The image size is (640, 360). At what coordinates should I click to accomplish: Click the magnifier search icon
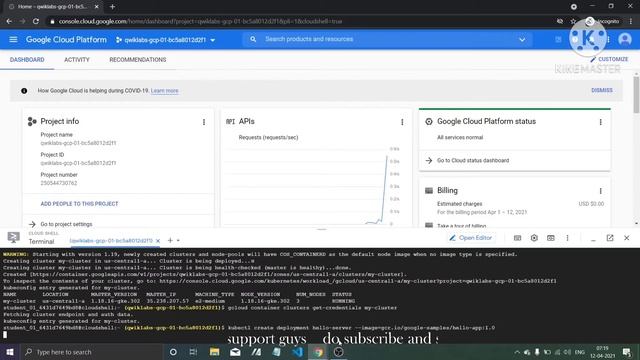click(253, 39)
